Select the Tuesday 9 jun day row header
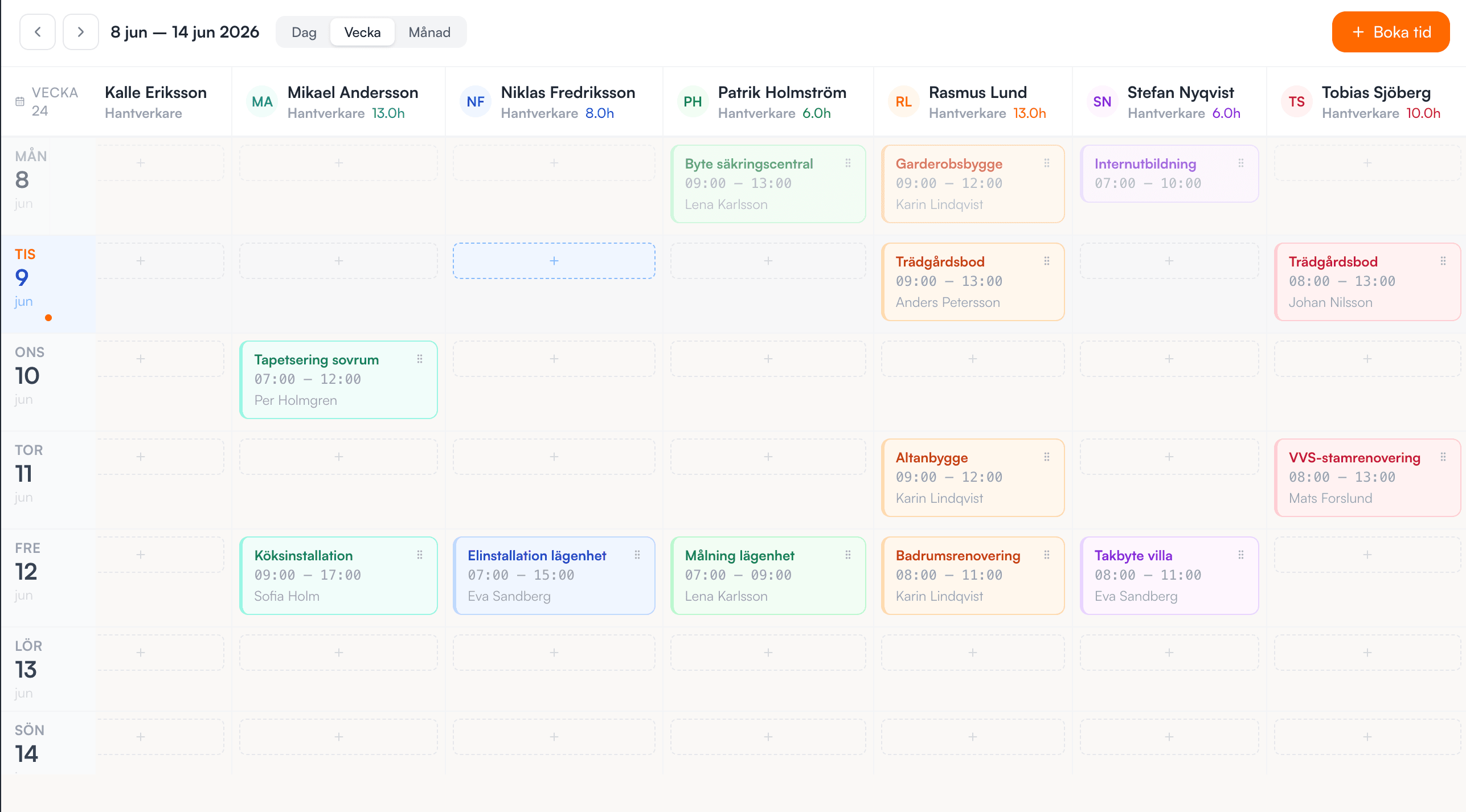The image size is (1466, 812). click(x=48, y=284)
